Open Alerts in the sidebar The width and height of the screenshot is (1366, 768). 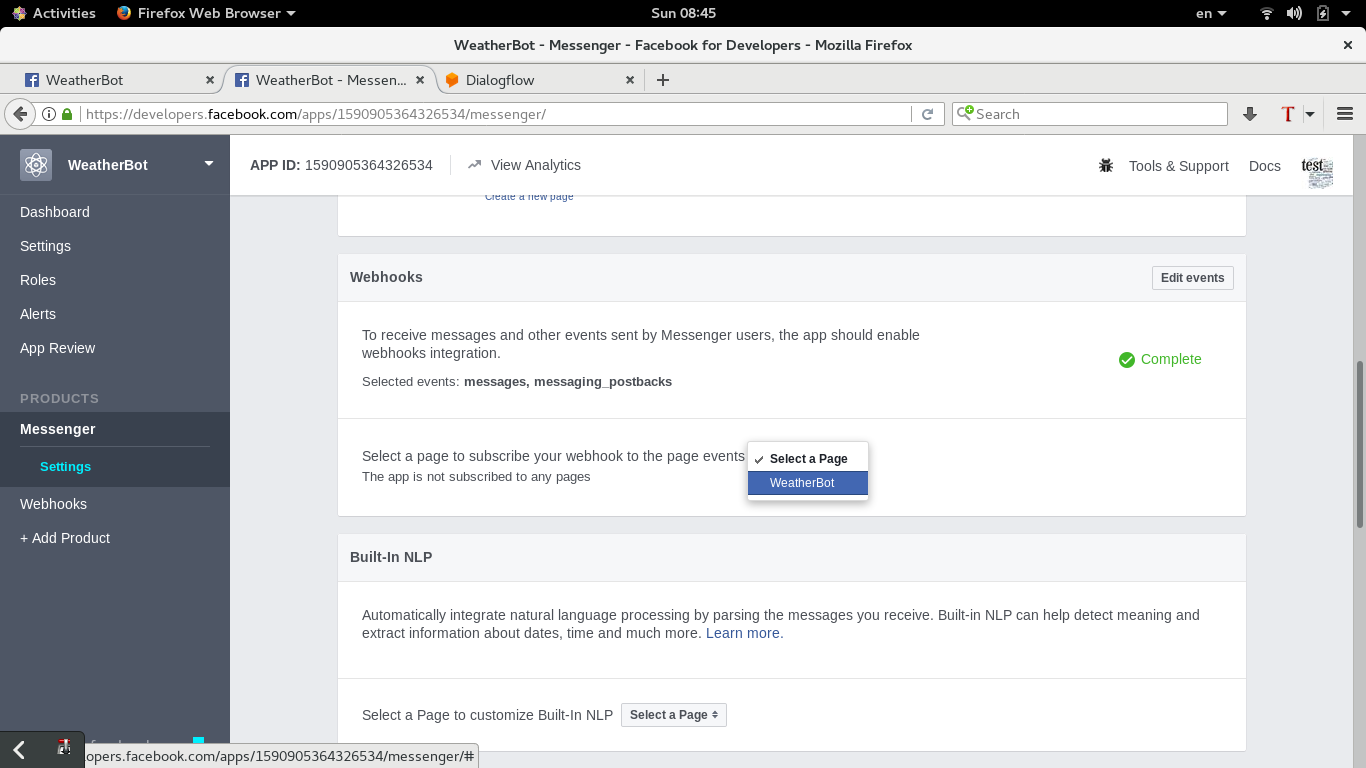(x=38, y=314)
